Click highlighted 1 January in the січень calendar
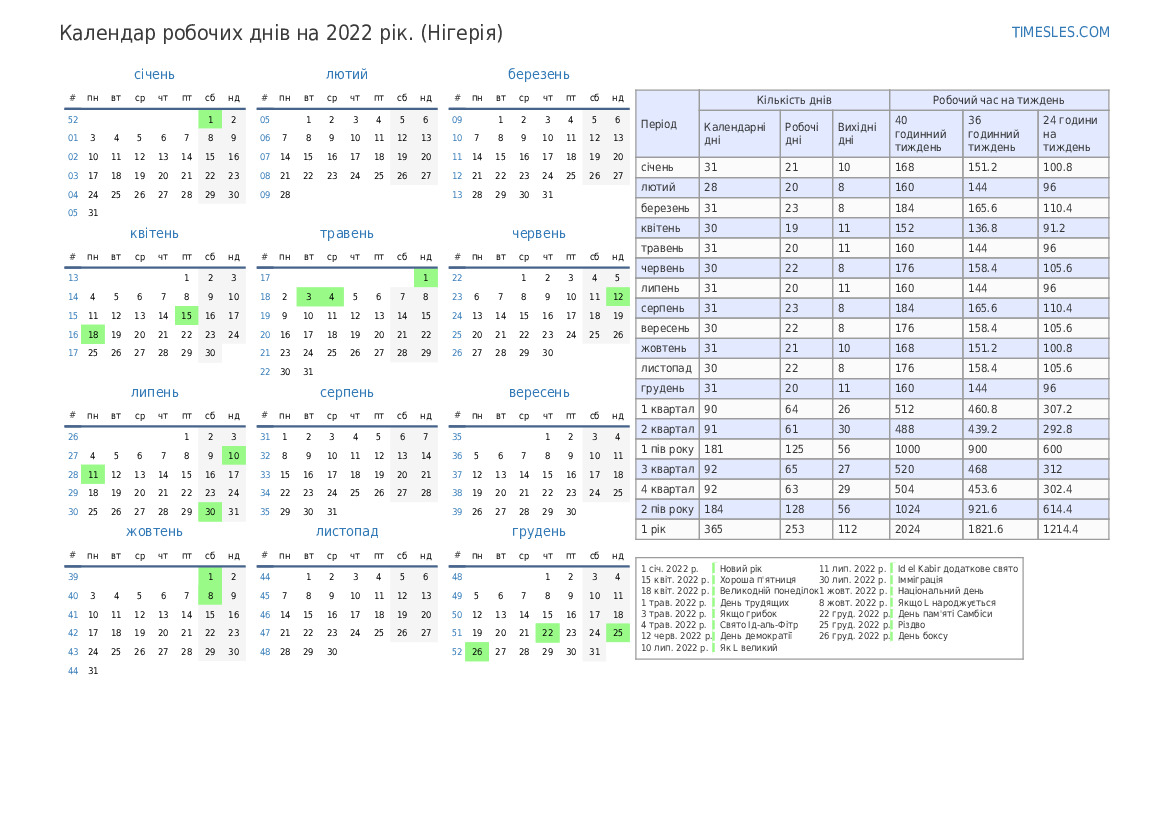This screenshot has height=827, width=1169. pos(210,119)
